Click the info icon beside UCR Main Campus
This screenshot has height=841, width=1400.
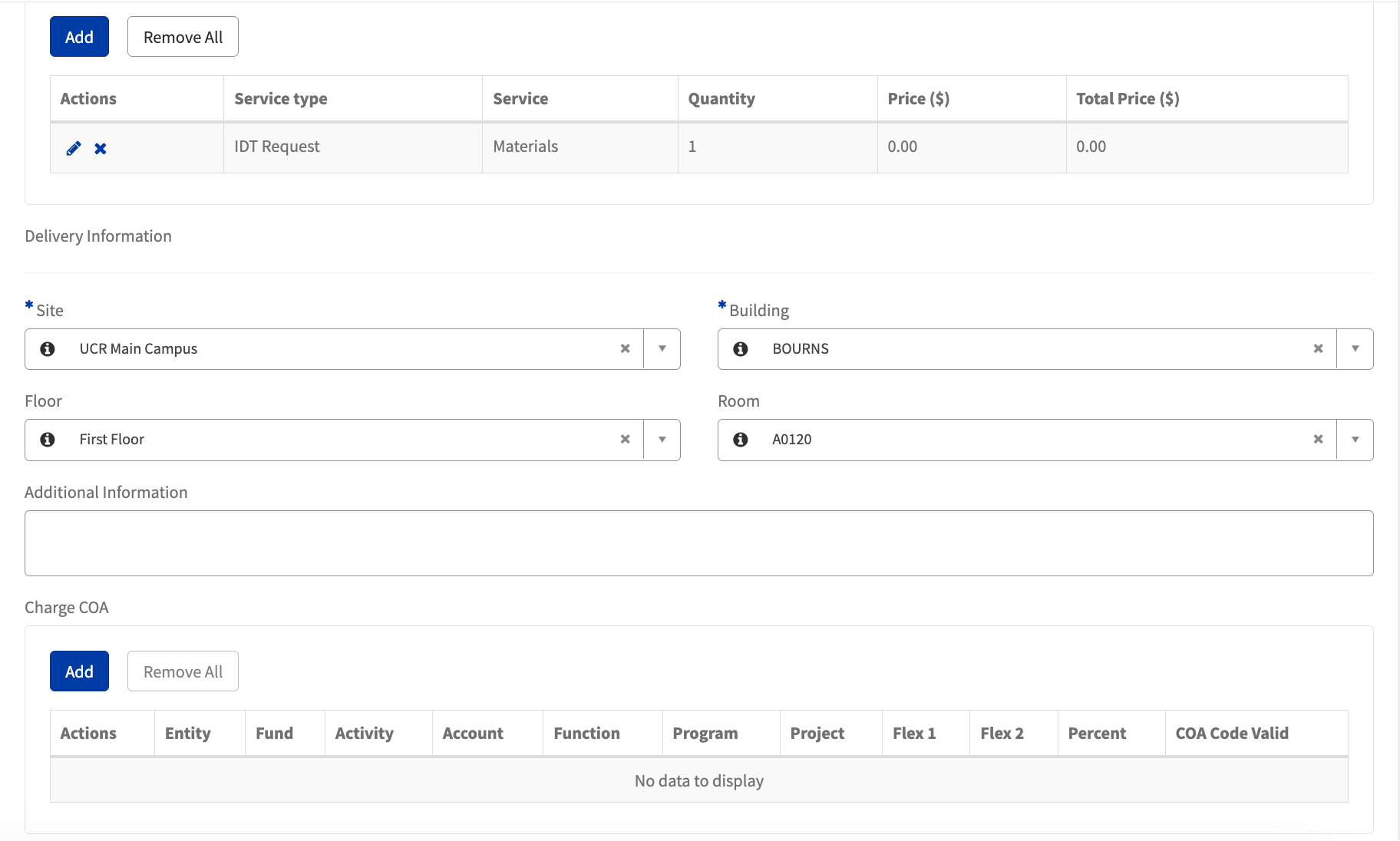(x=48, y=349)
